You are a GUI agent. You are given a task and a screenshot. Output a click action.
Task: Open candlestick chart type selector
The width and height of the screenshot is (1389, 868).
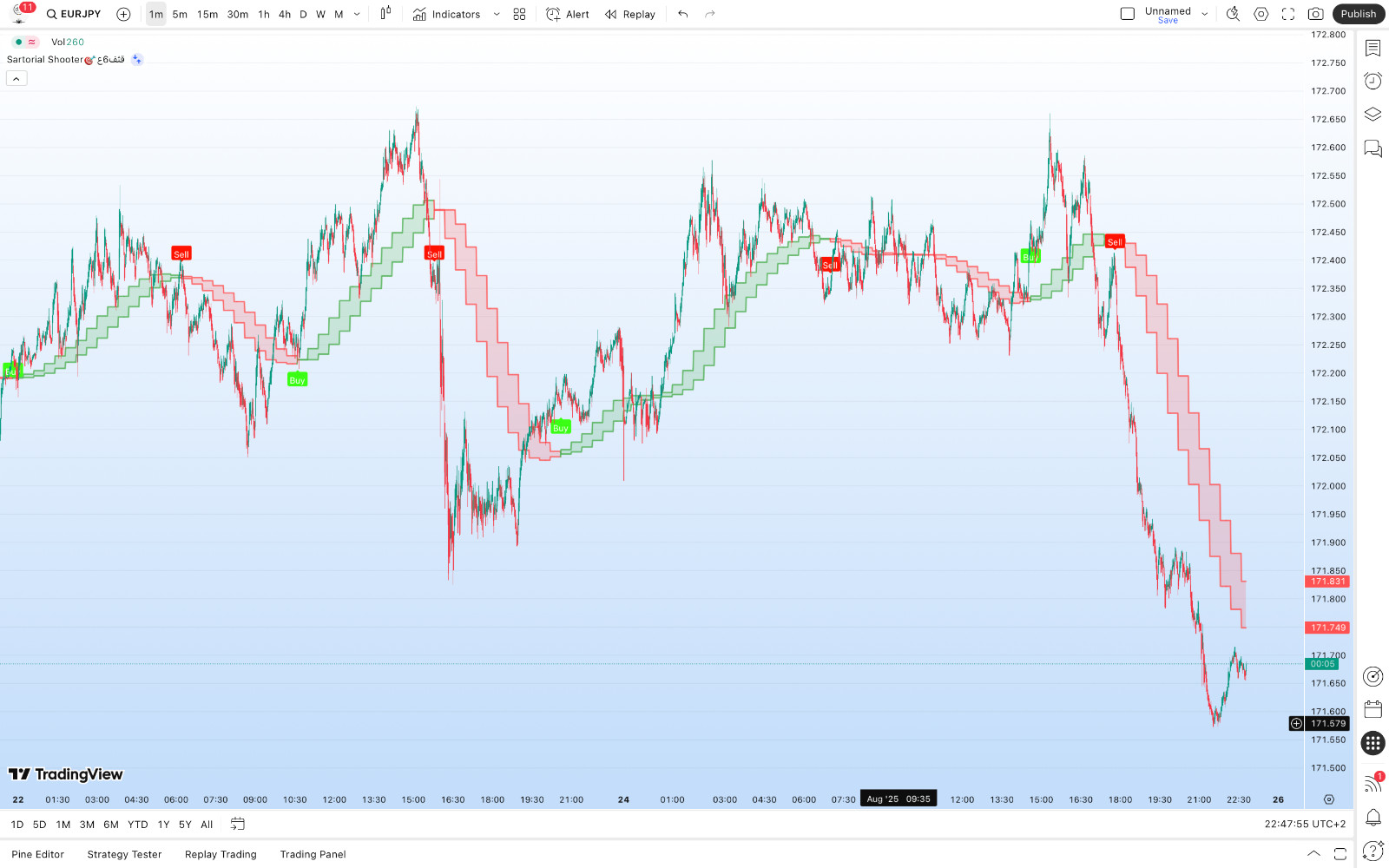(x=385, y=14)
